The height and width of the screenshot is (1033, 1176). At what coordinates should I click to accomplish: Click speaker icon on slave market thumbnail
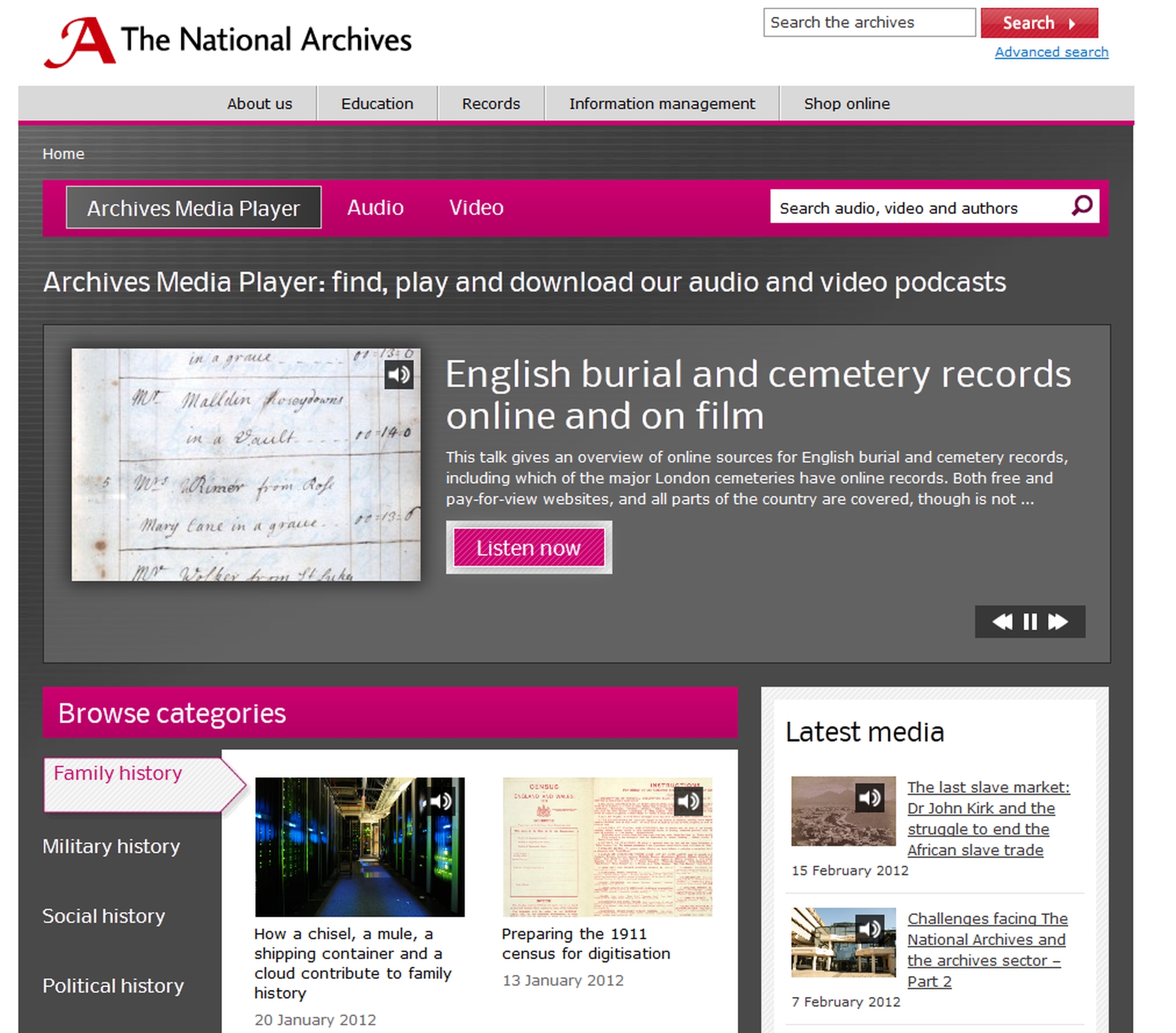(x=870, y=797)
